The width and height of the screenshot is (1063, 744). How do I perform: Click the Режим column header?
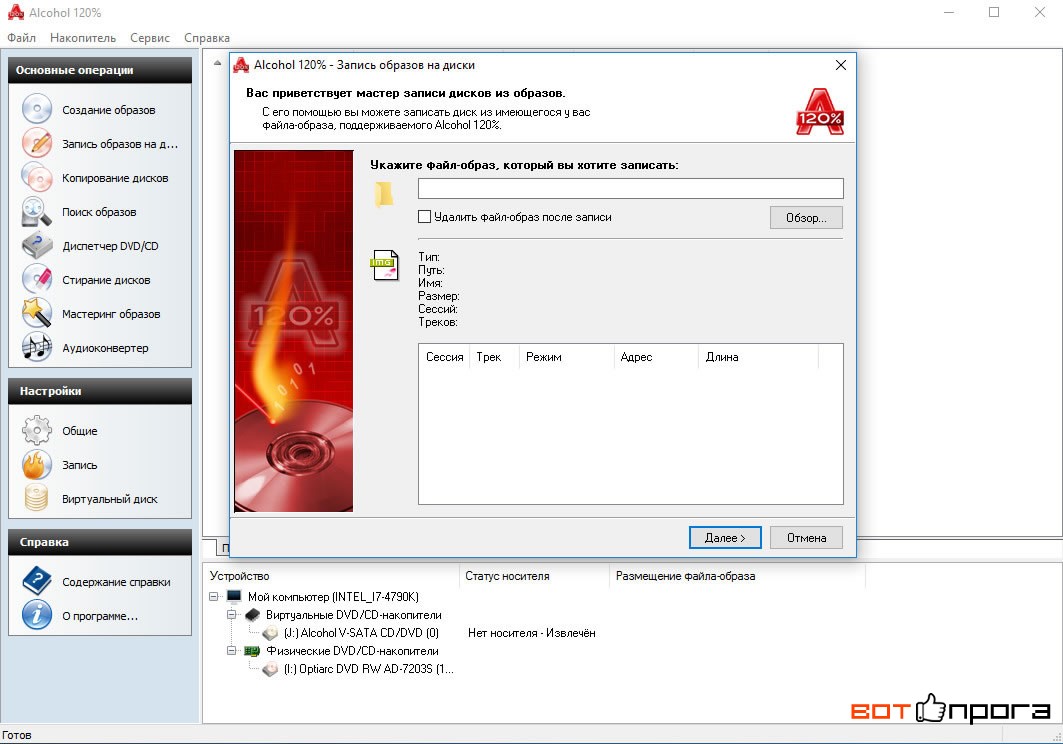pos(566,357)
